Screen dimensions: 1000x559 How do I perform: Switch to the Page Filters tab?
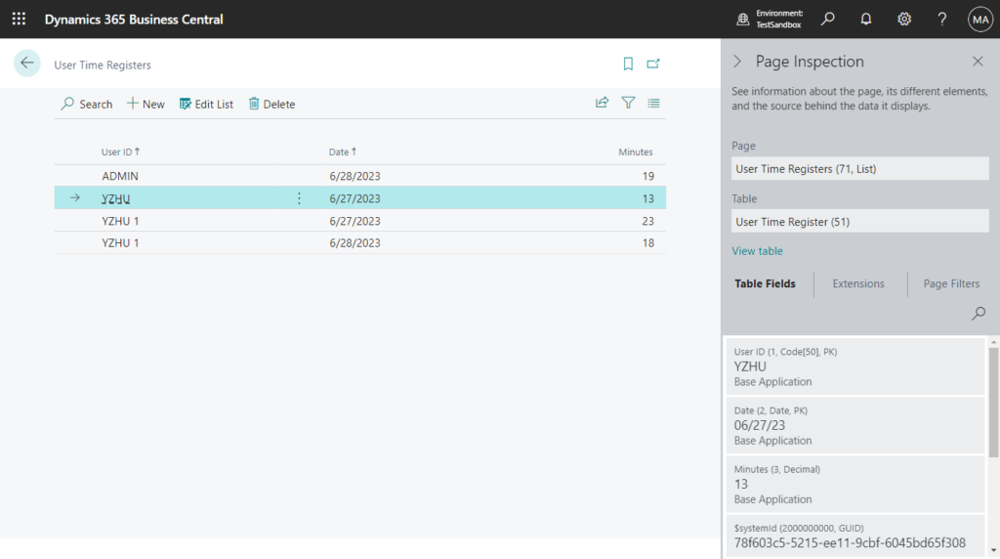[x=951, y=284]
